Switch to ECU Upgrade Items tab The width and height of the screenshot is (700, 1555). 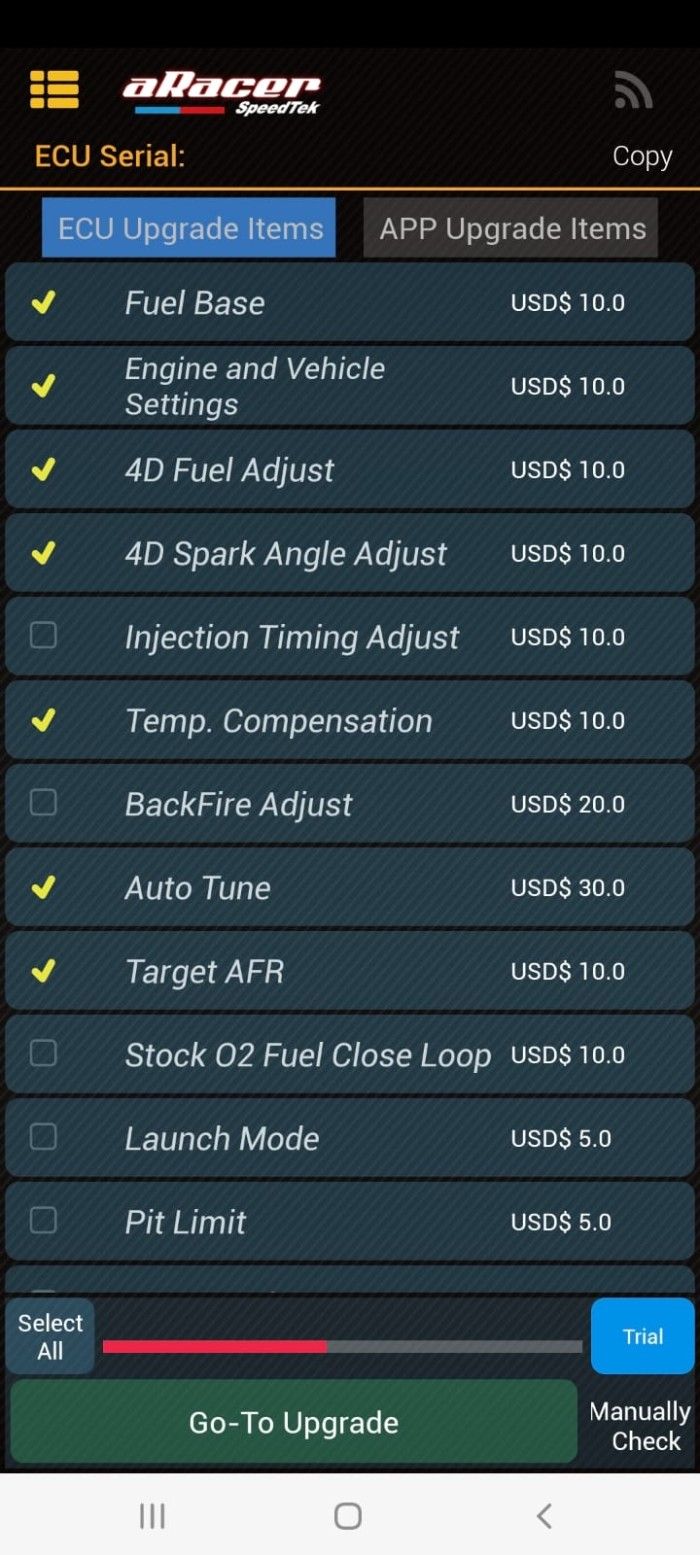point(189,228)
